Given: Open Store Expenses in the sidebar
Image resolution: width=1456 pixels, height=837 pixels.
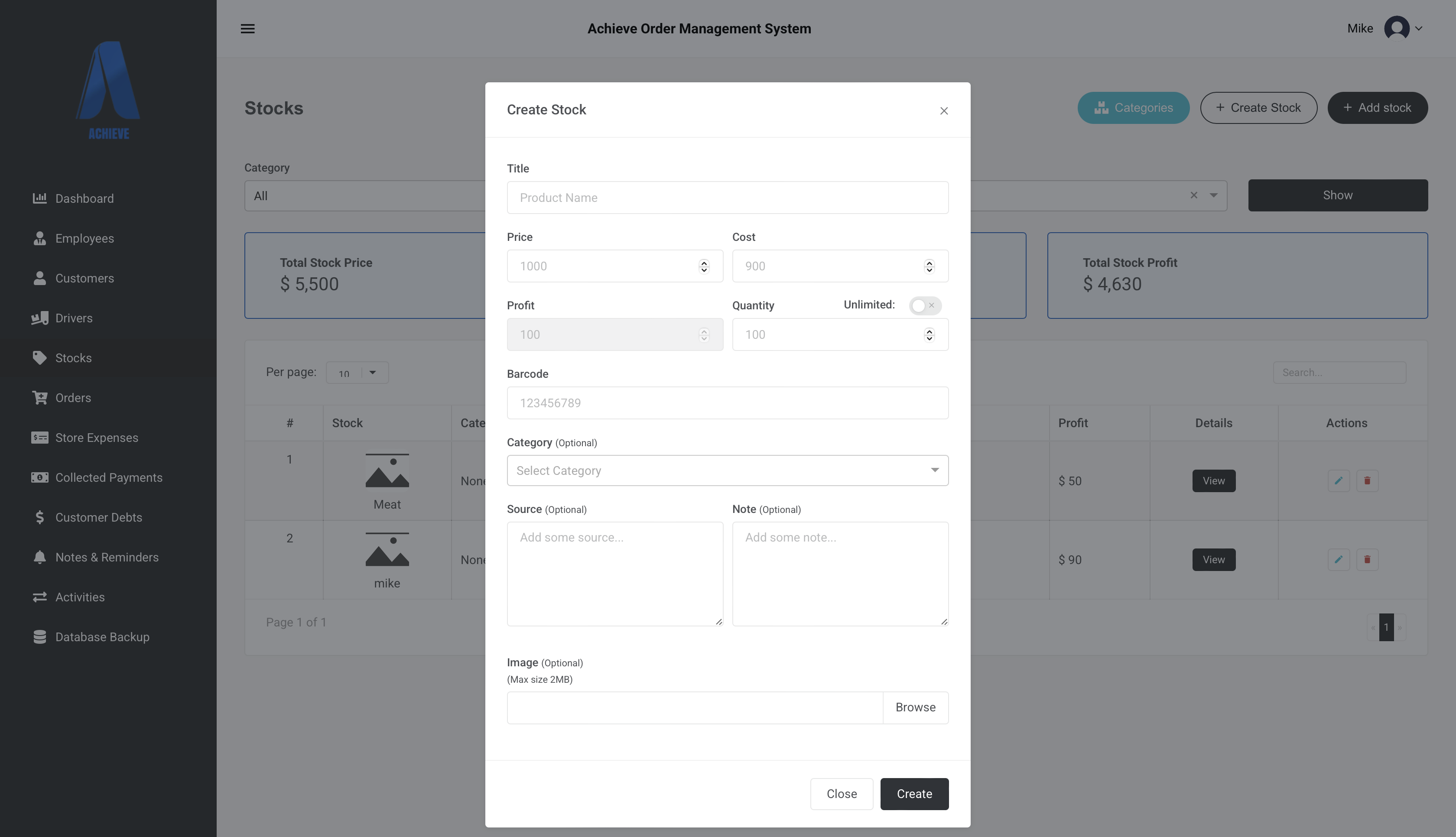Looking at the screenshot, I should pyautogui.click(x=97, y=438).
